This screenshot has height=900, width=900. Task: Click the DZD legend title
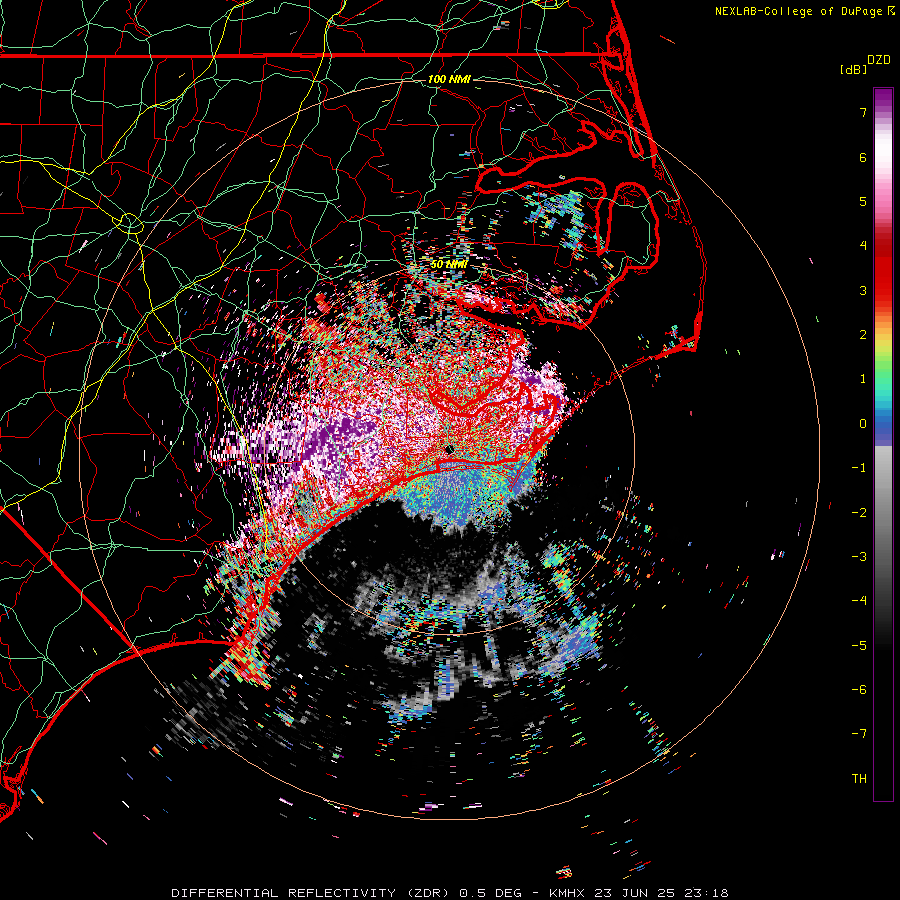[x=878, y=60]
